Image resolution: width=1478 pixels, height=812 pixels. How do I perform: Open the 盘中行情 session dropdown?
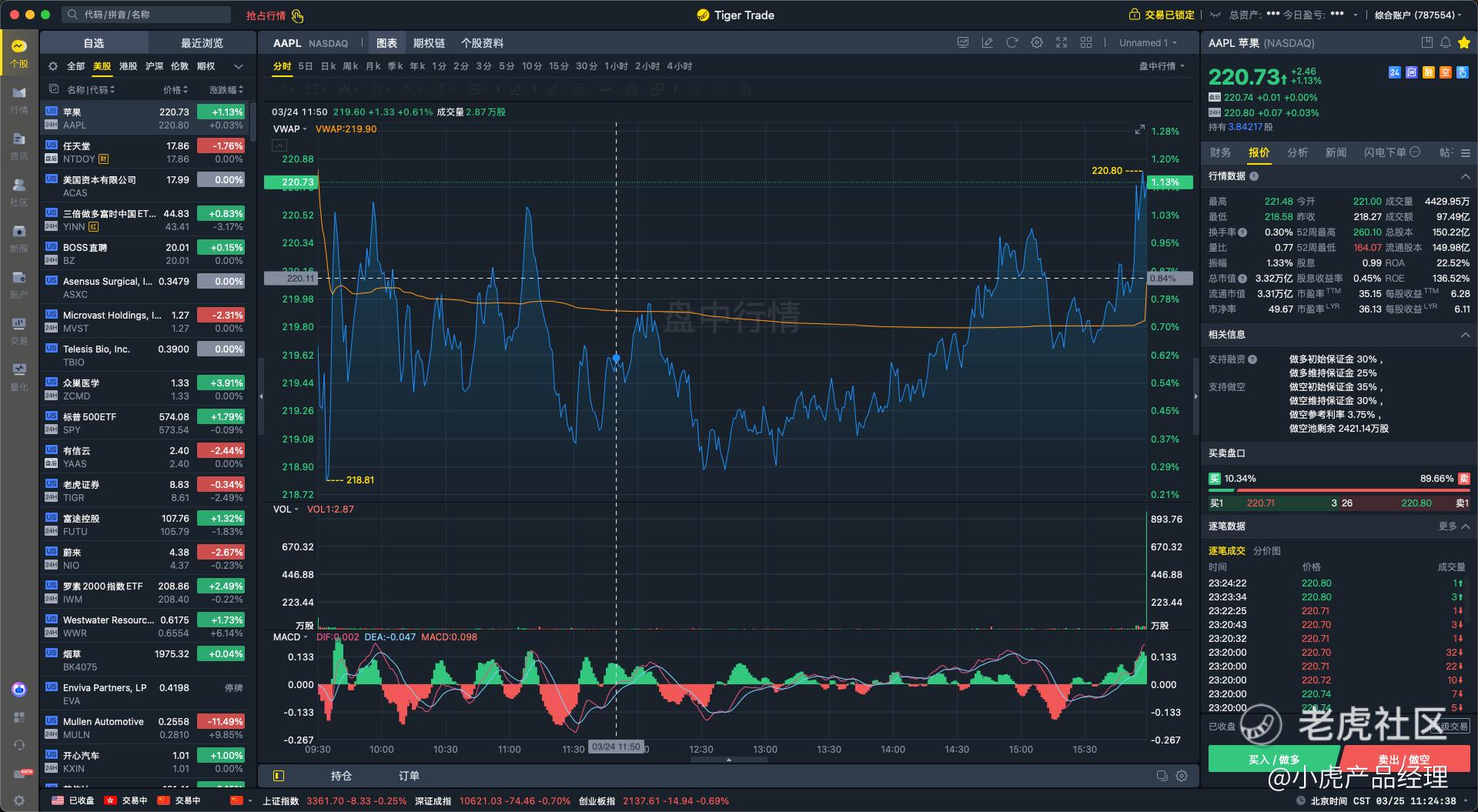click(x=1162, y=66)
